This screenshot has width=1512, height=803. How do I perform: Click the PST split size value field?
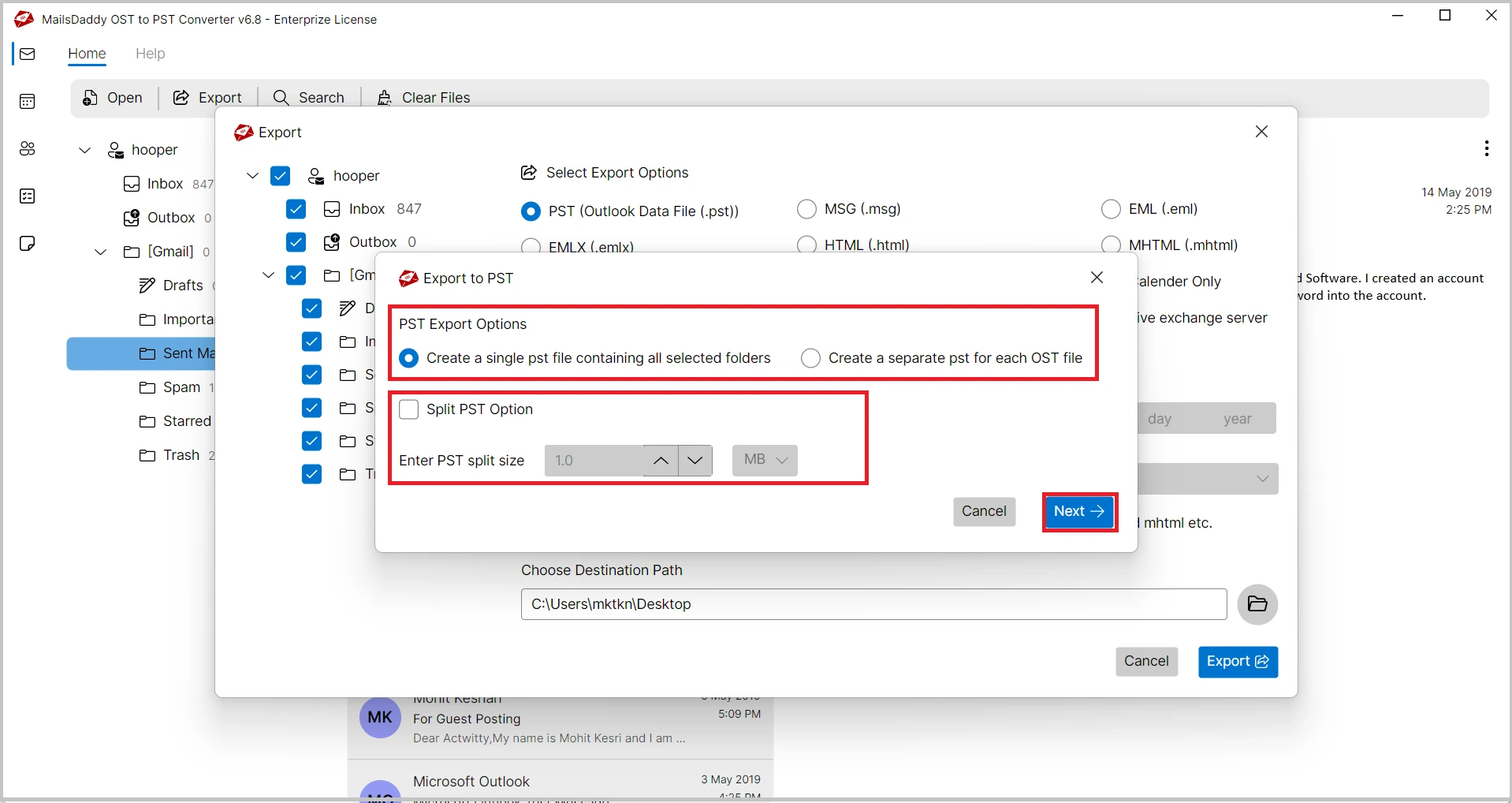tap(594, 461)
